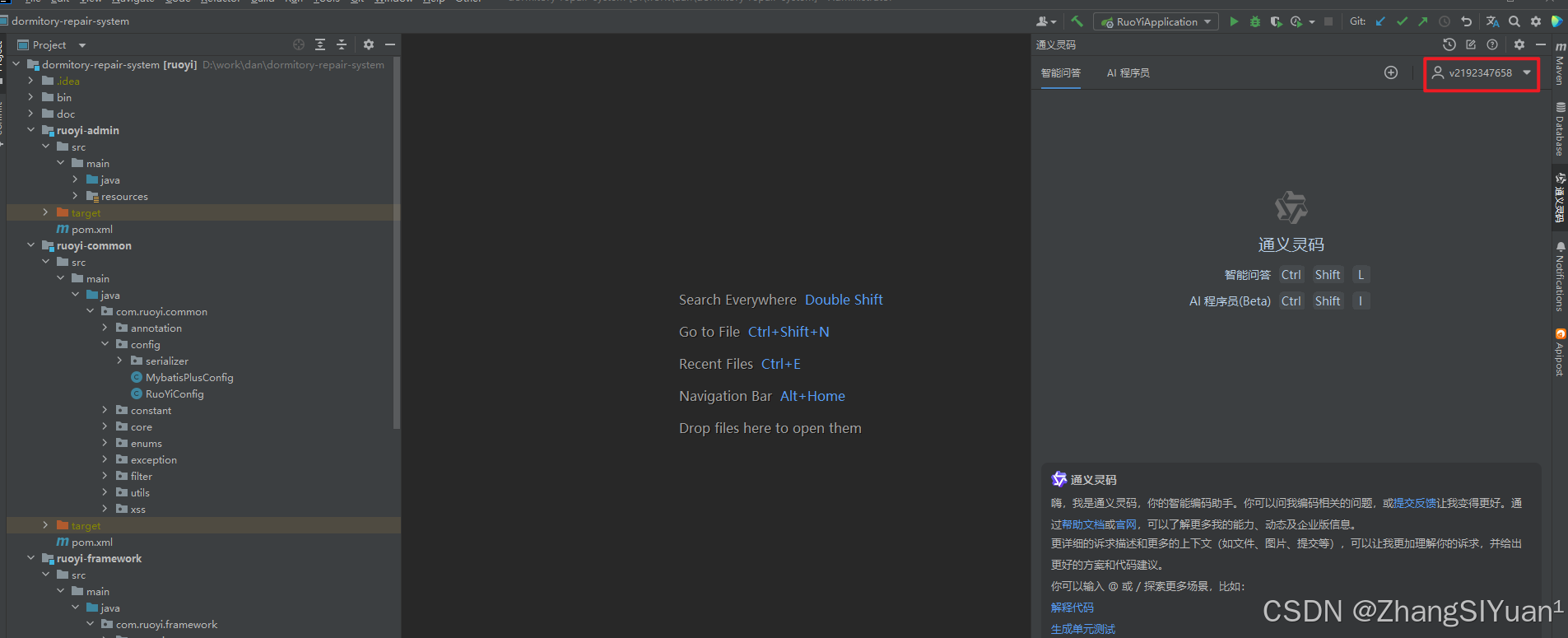Open the Tongyi Lingma help question-mark icon
The height and width of the screenshot is (638, 1568).
coord(1492,44)
